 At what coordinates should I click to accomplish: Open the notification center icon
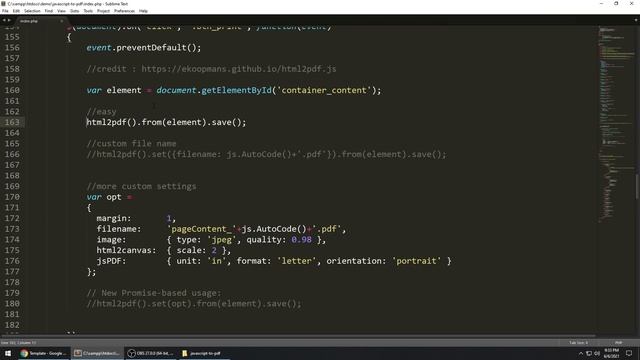pos(629,353)
